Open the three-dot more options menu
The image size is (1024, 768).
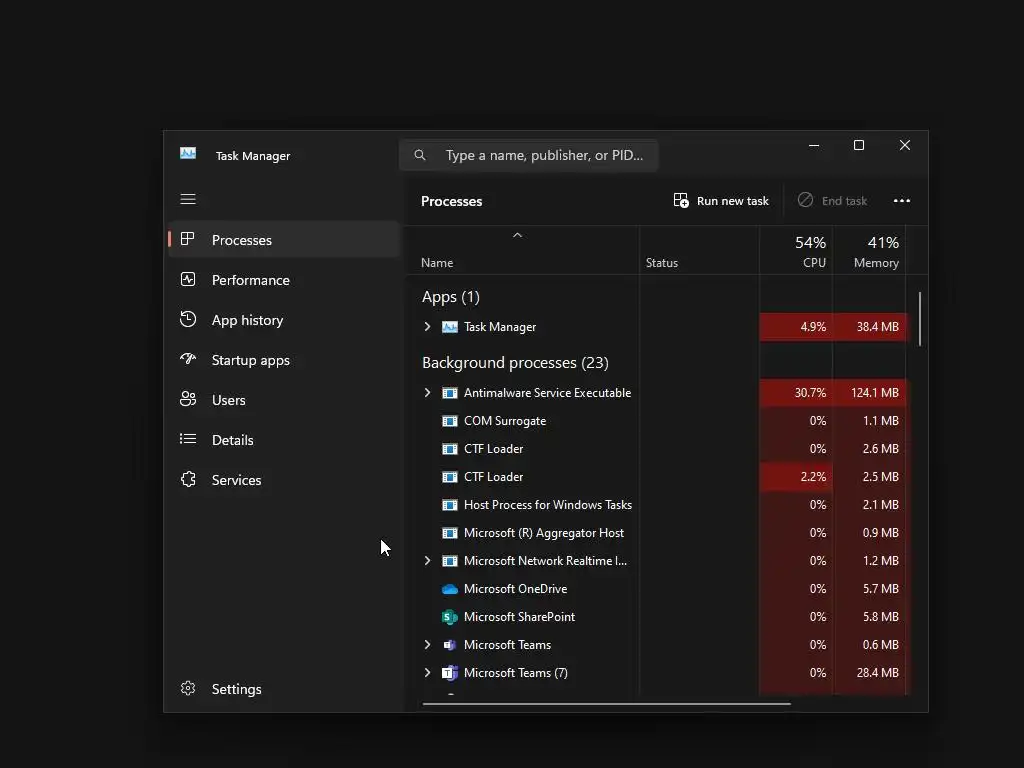(x=902, y=200)
